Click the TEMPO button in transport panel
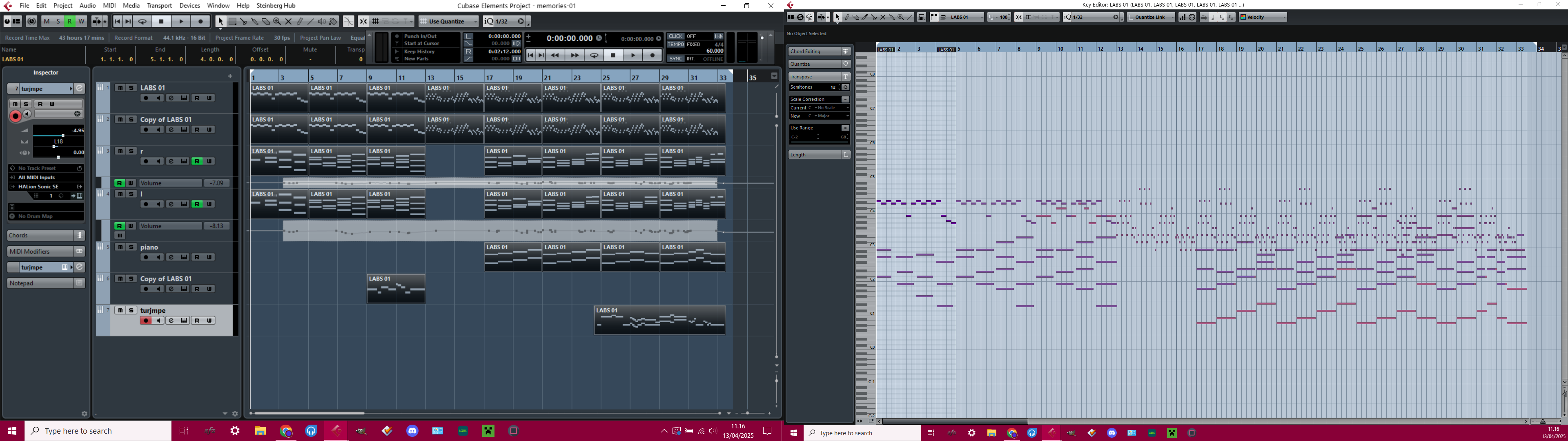Image resolution: width=1568 pixels, height=441 pixels. 676,45
